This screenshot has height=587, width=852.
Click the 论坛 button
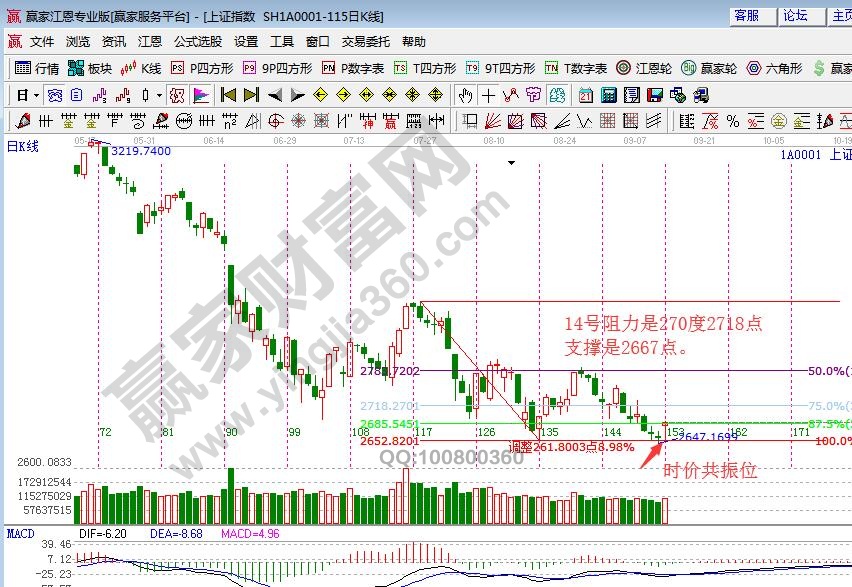795,16
